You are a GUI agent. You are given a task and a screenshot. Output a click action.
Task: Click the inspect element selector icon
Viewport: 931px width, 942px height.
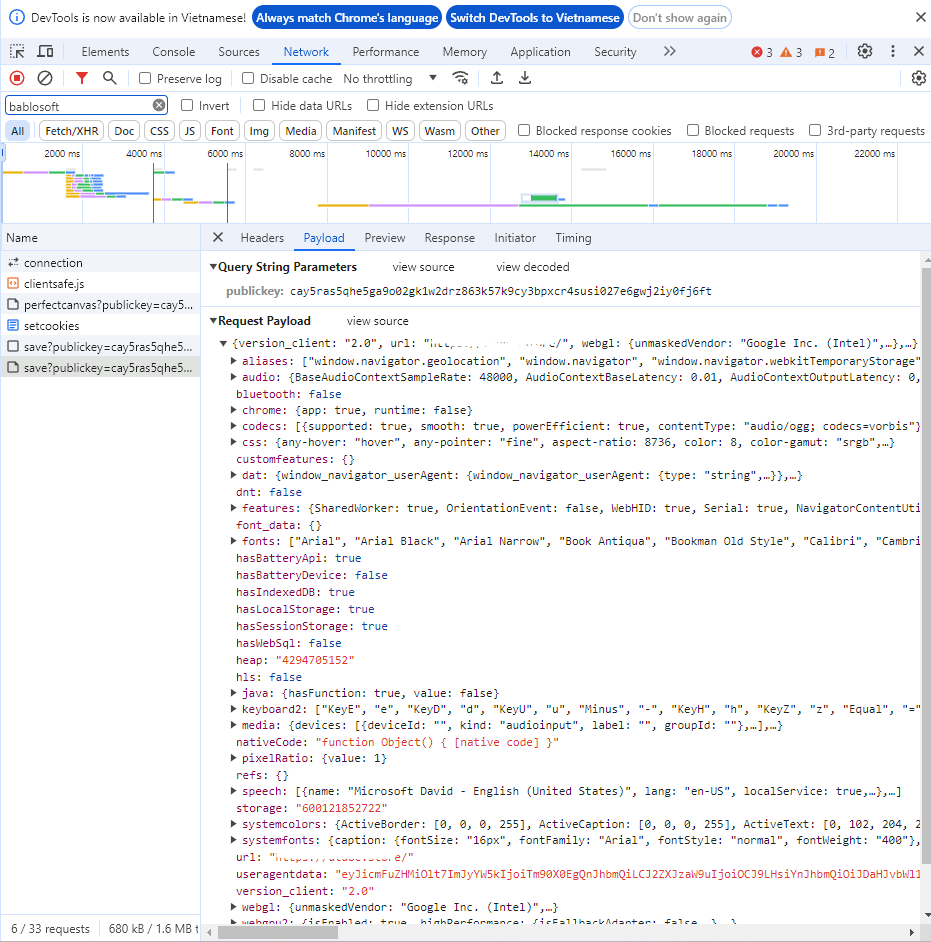tap(17, 52)
